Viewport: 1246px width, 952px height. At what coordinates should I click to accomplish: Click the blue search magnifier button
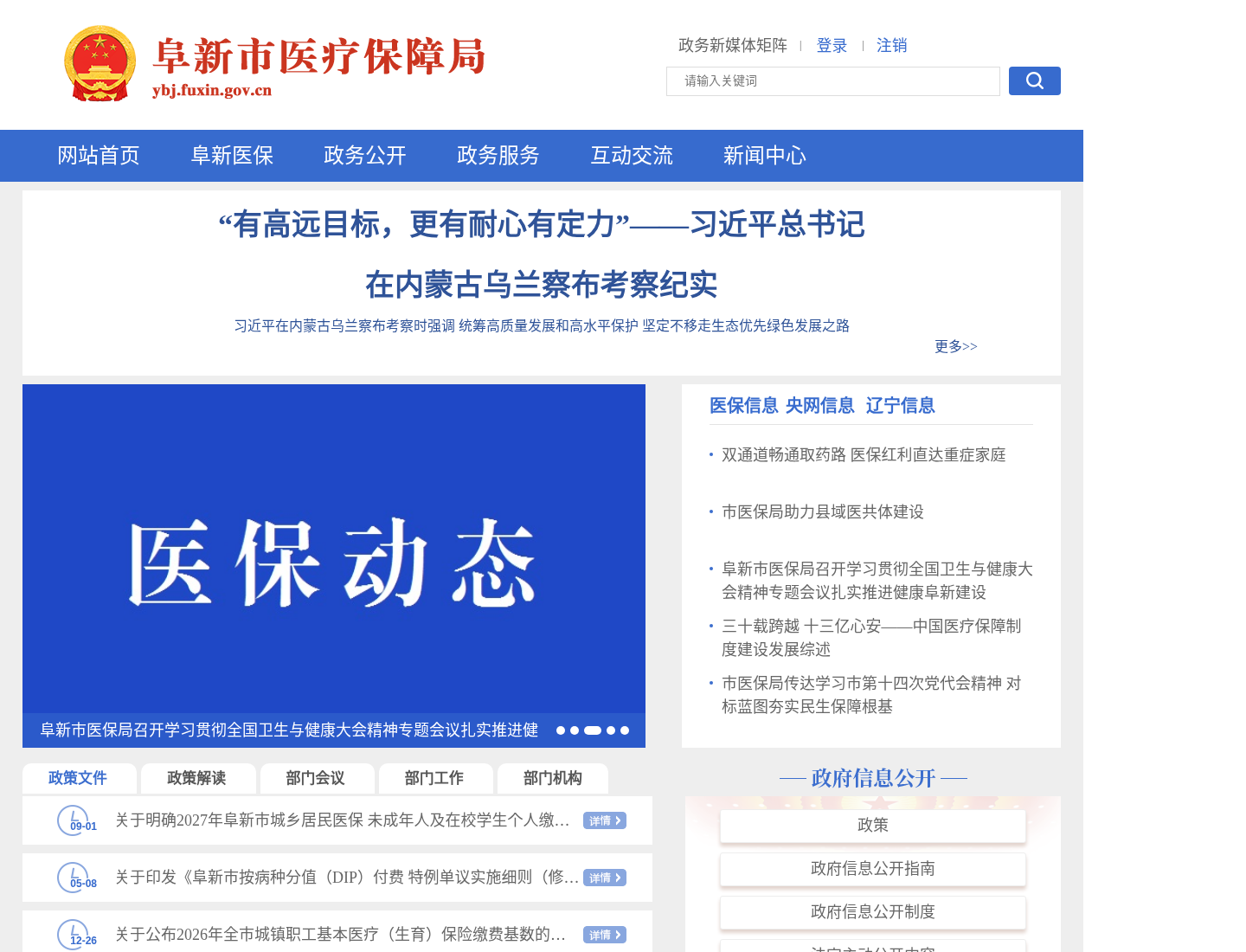(1035, 80)
